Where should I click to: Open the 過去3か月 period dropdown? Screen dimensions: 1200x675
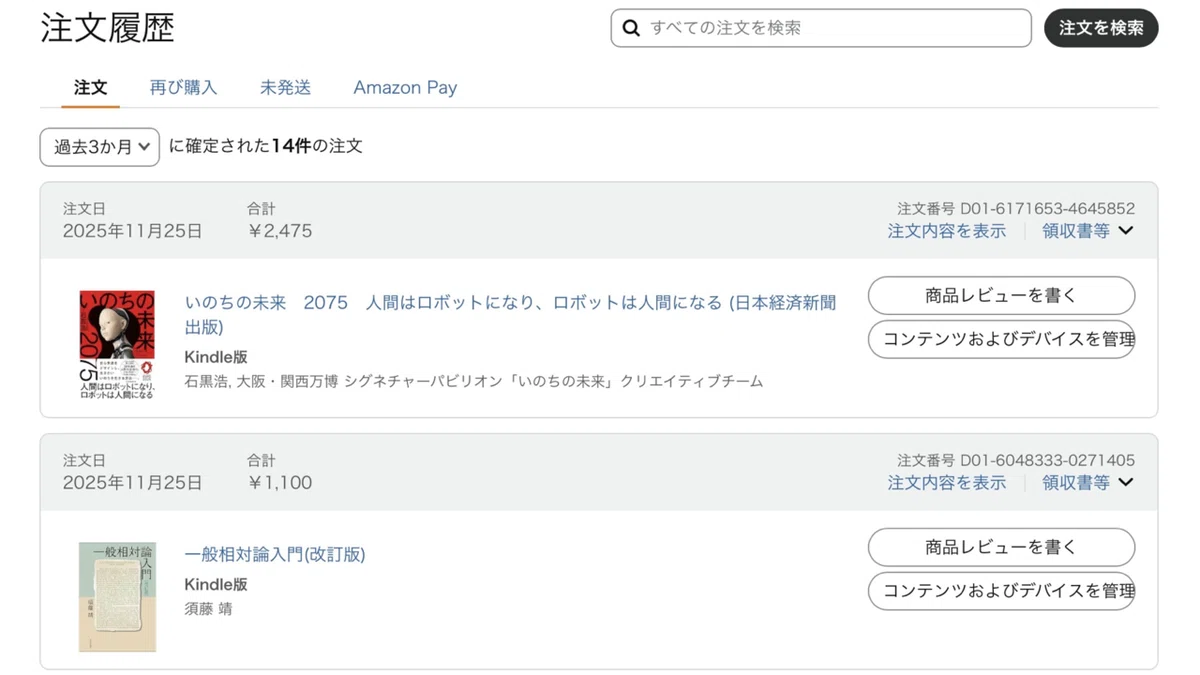100,147
